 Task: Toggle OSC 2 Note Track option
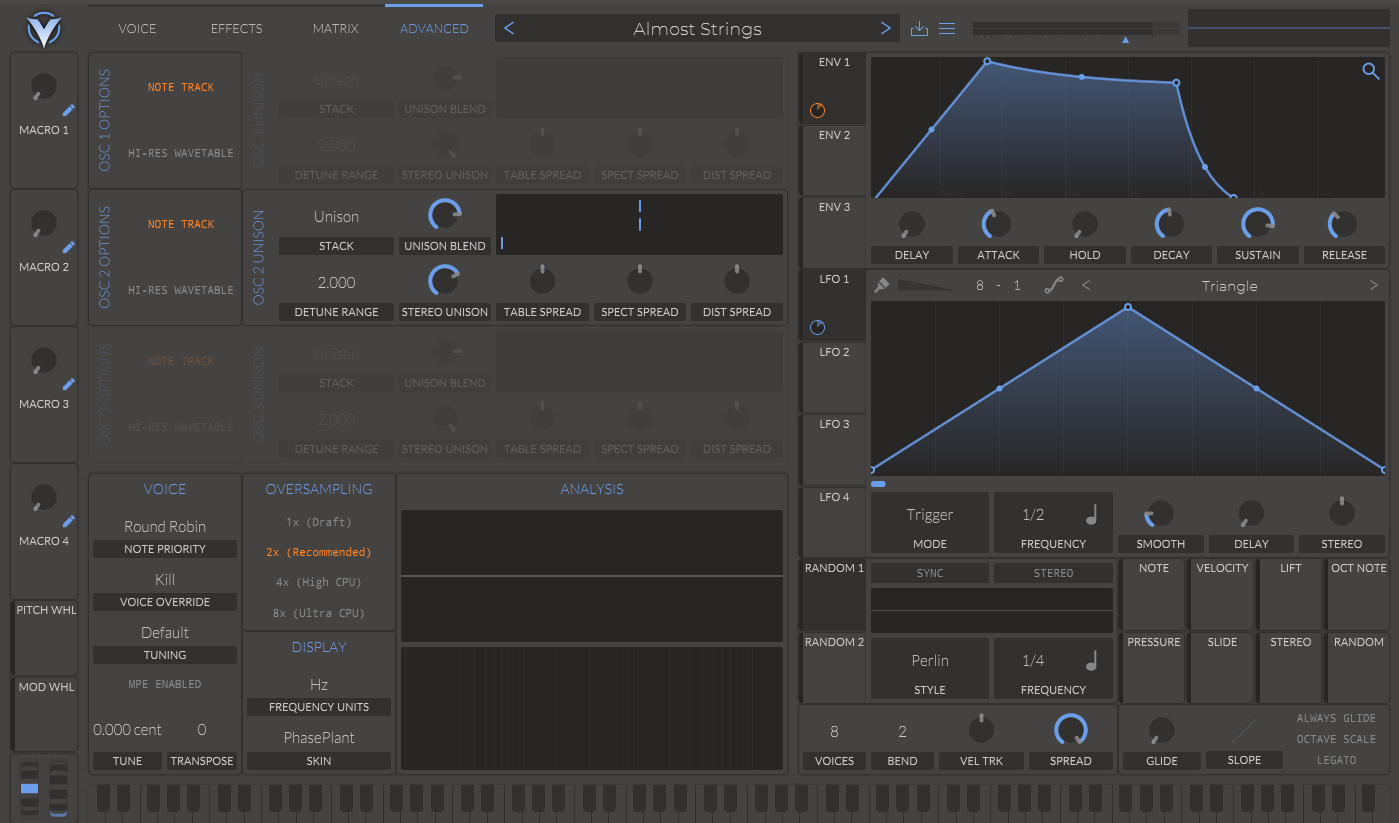(x=181, y=224)
